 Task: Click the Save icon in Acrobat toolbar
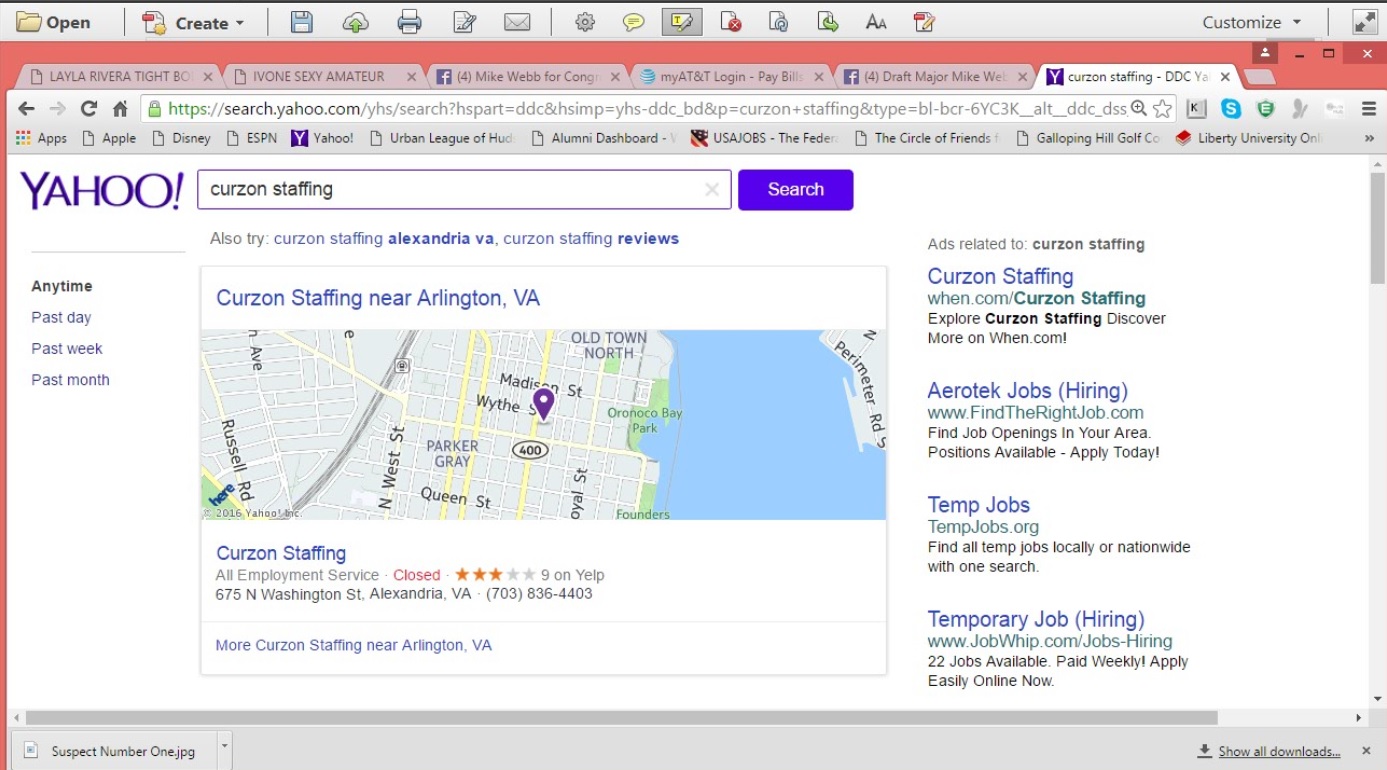[x=301, y=22]
